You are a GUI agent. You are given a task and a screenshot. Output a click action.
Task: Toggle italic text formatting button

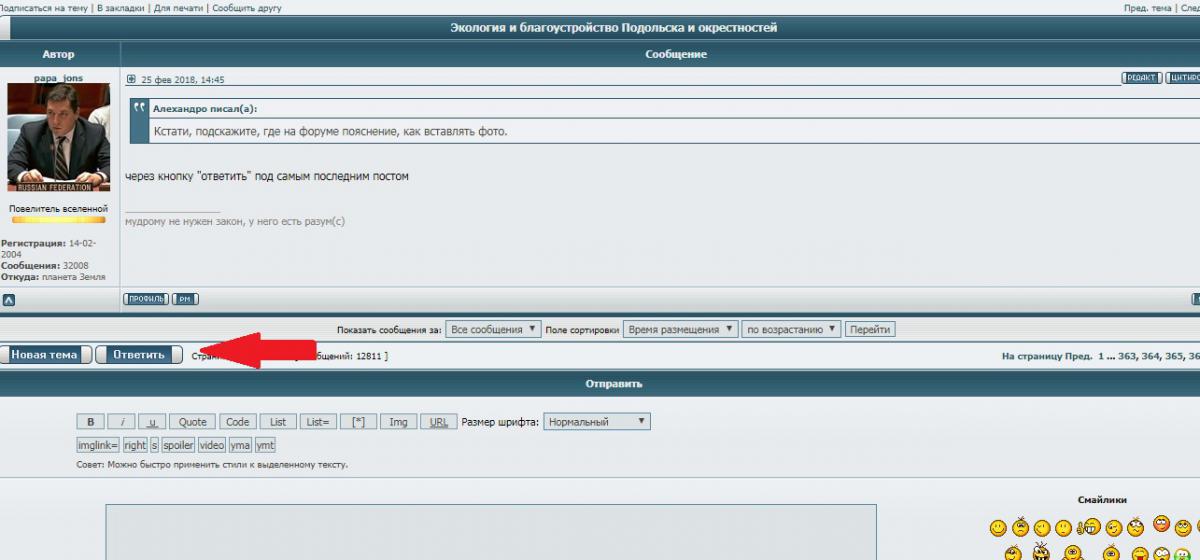121,422
